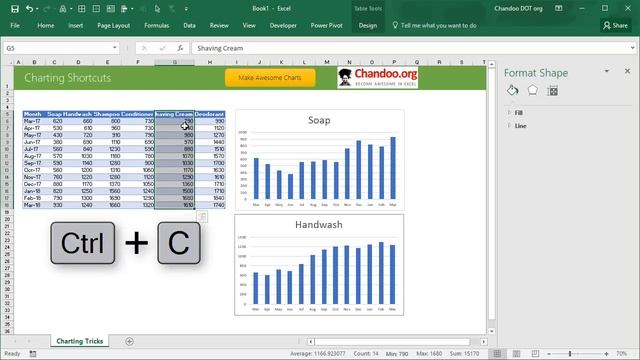The height and width of the screenshot is (360, 640).
Task: Go to the Data ribbon tab
Action: pos(189,25)
